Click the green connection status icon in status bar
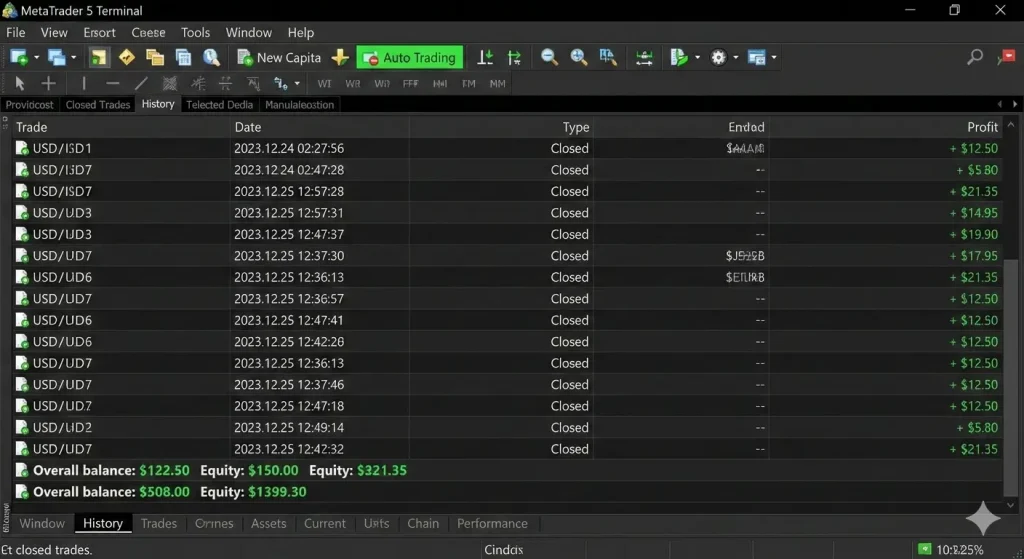The width and height of the screenshot is (1024, 559). (x=924, y=549)
